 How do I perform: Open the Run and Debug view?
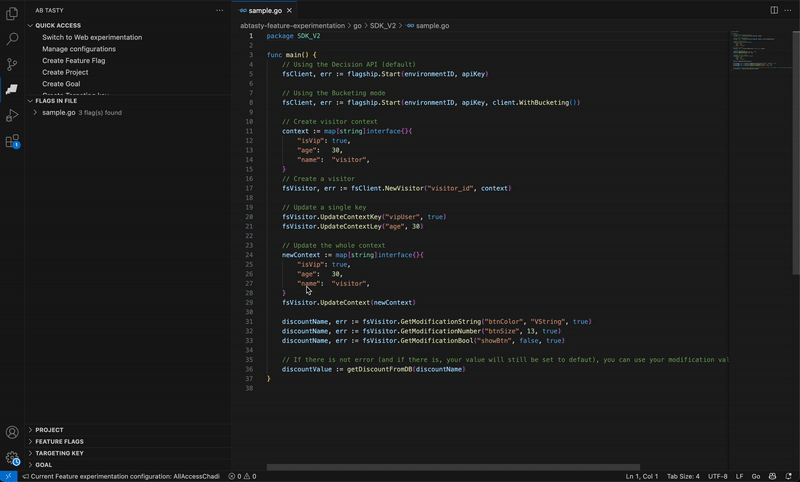[12, 116]
